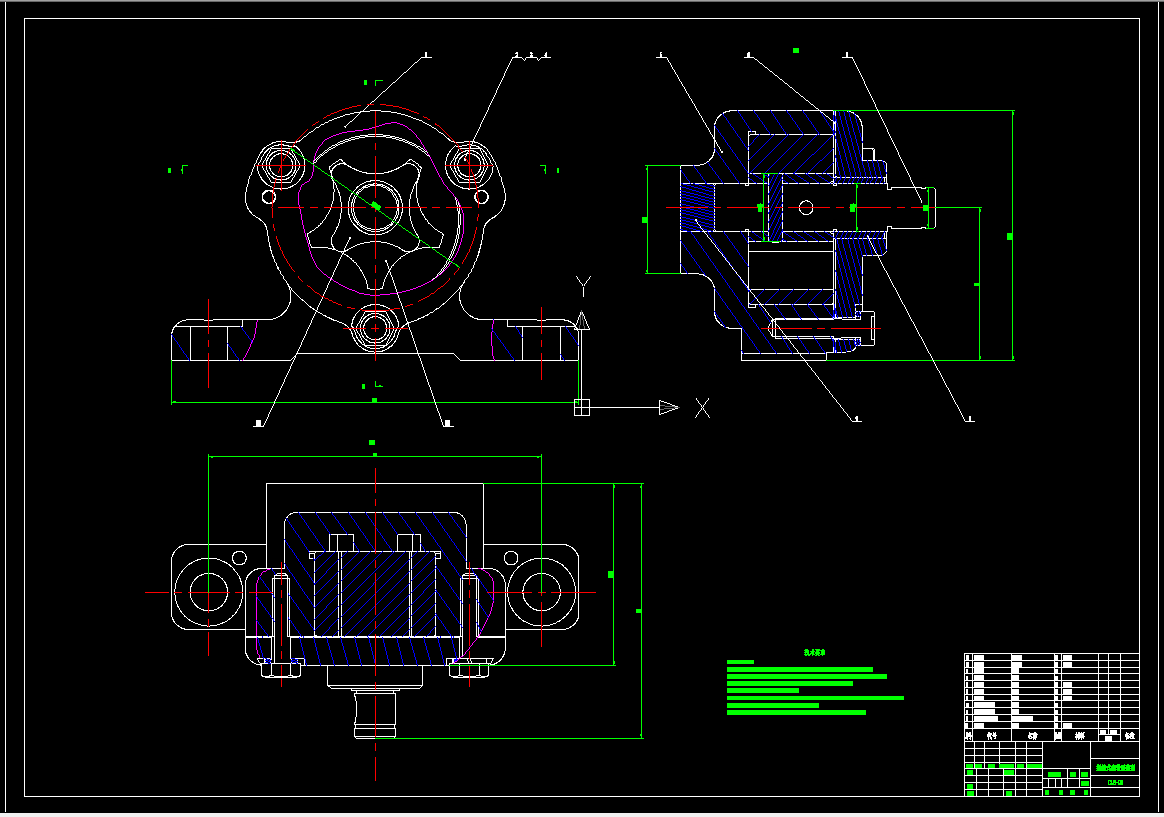Select the bottom bolt circle in the front view
This screenshot has width=1164, height=817.
[376, 327]
